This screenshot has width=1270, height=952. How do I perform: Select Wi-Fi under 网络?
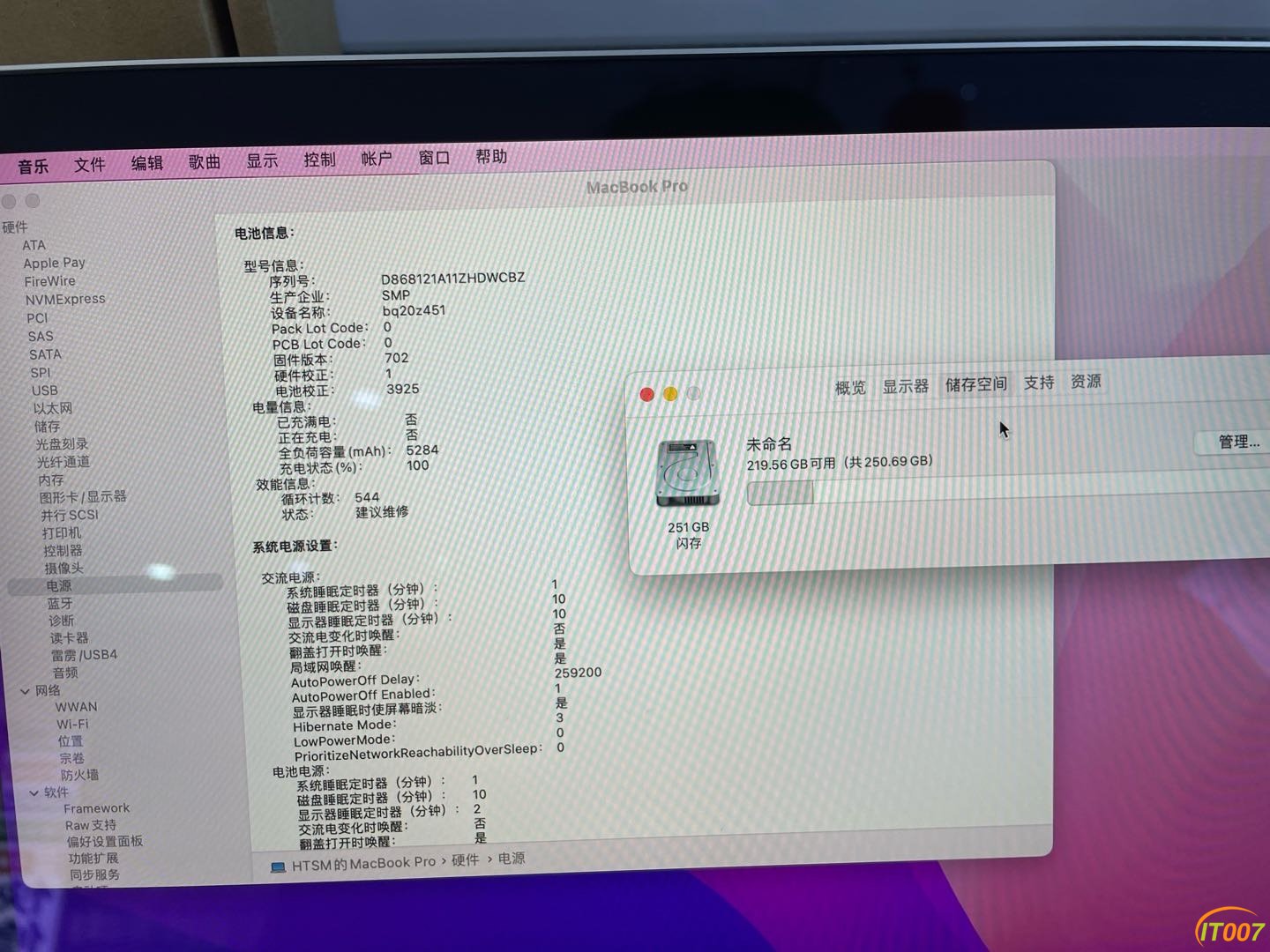point(72,724)
